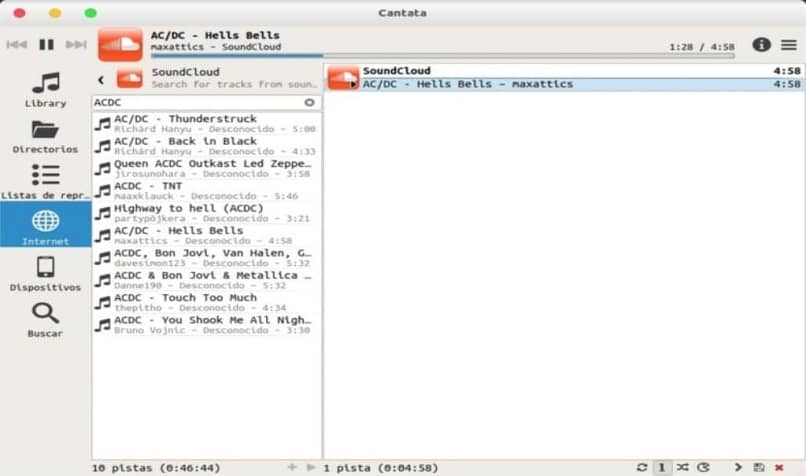Select Queen ACDC Outkast Led Zeppelin result
This screenshot has width=806, height=476.
pyautogui.click(x=207, y=168)
